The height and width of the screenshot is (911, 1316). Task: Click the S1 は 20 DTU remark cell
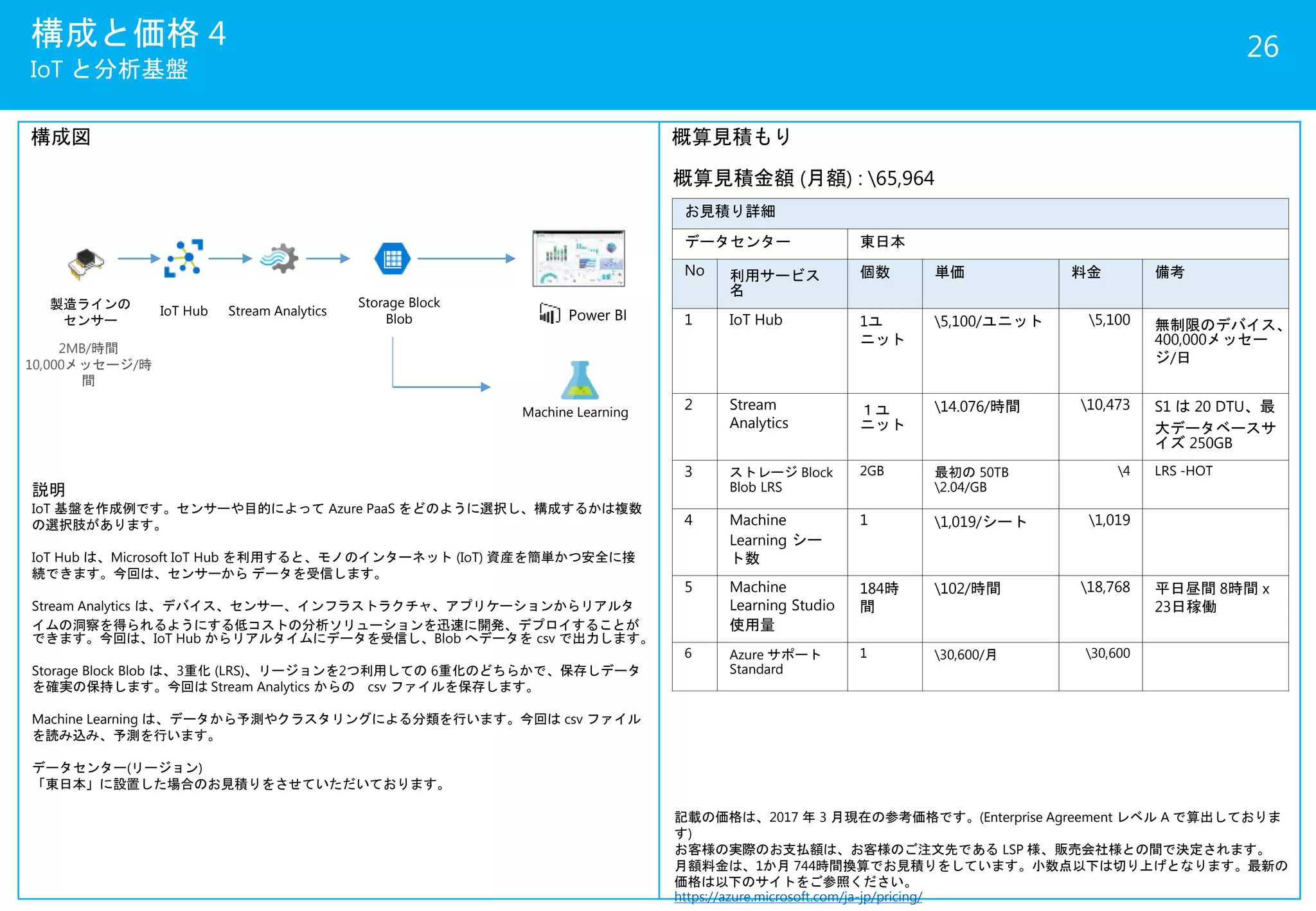pyautogui.click(x=1215, y=427)
